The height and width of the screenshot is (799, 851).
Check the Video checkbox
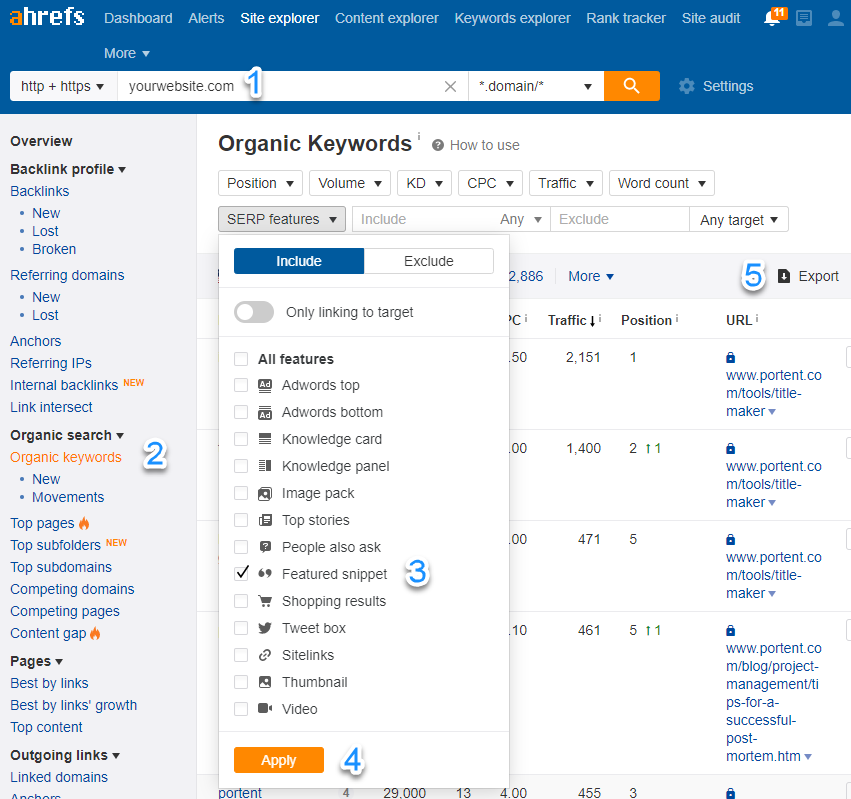tap(241, 709)
